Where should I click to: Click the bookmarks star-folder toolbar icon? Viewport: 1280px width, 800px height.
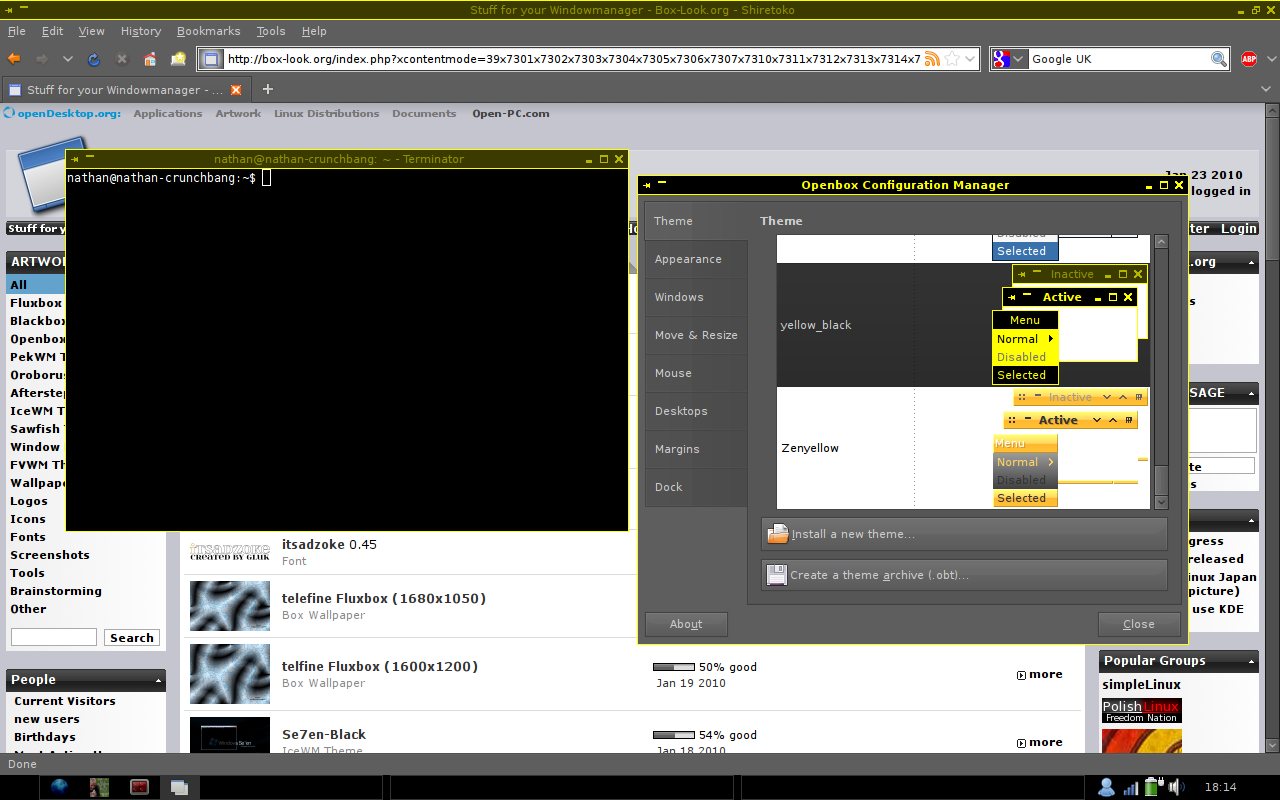[x=178, y=59]
